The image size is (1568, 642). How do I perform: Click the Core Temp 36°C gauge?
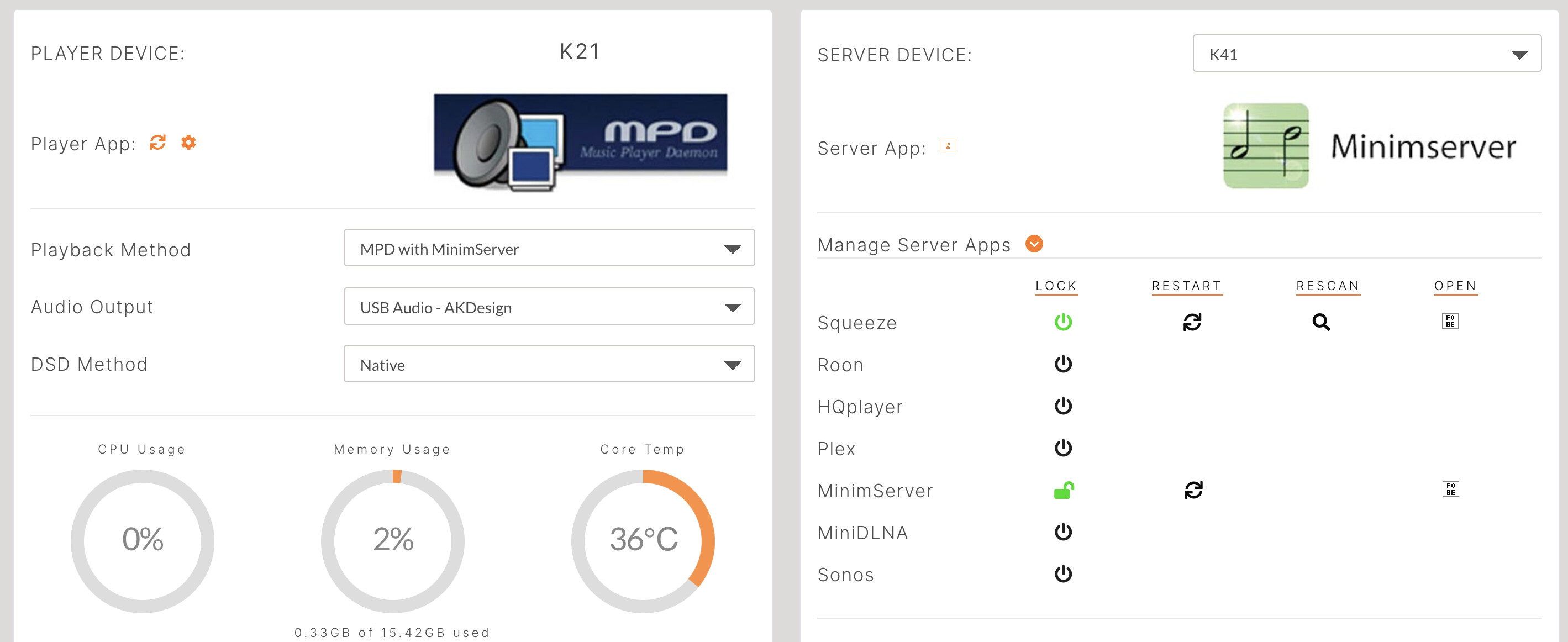[x=643, y=540]
